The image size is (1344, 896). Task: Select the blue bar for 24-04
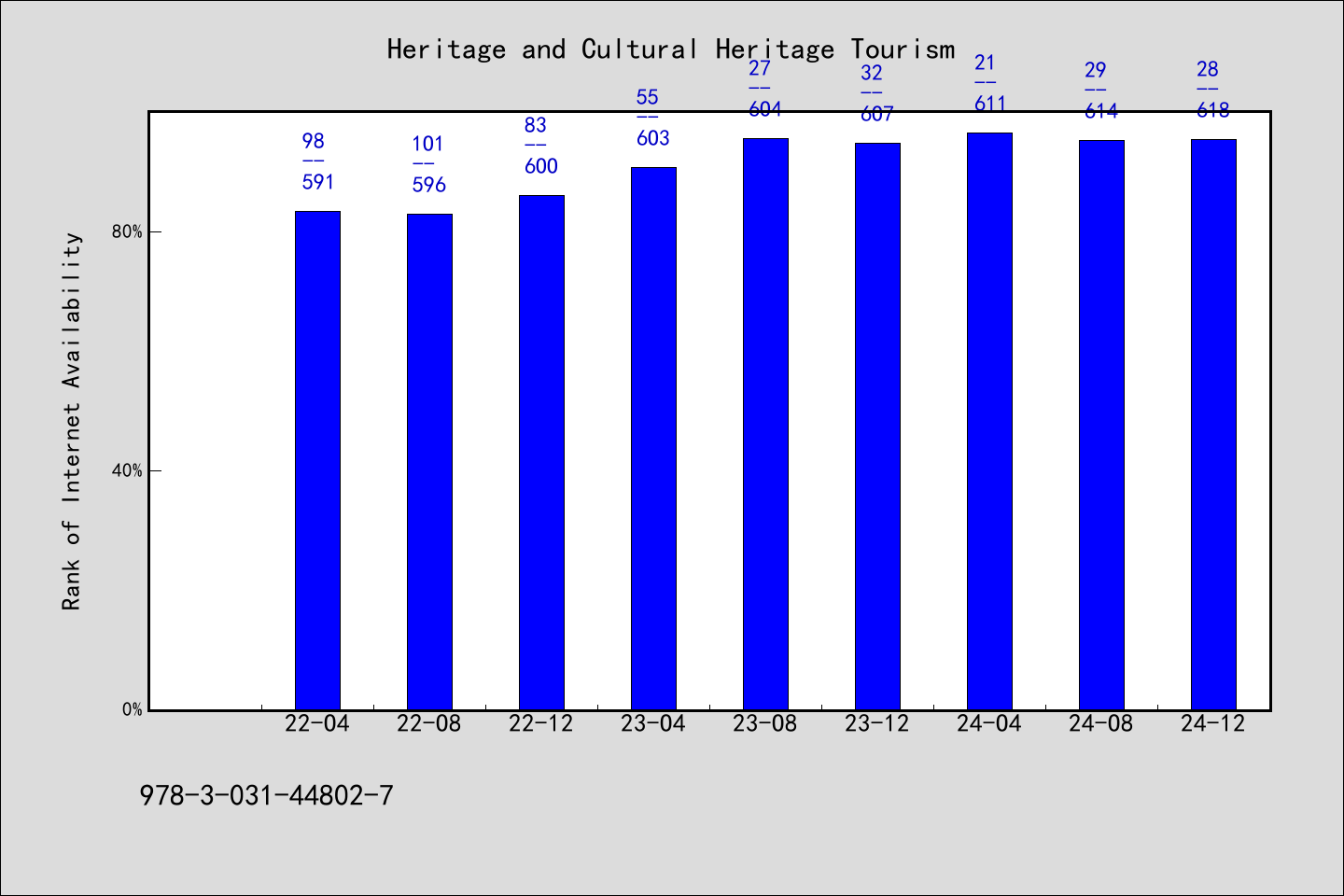click(x=989, y=421)
